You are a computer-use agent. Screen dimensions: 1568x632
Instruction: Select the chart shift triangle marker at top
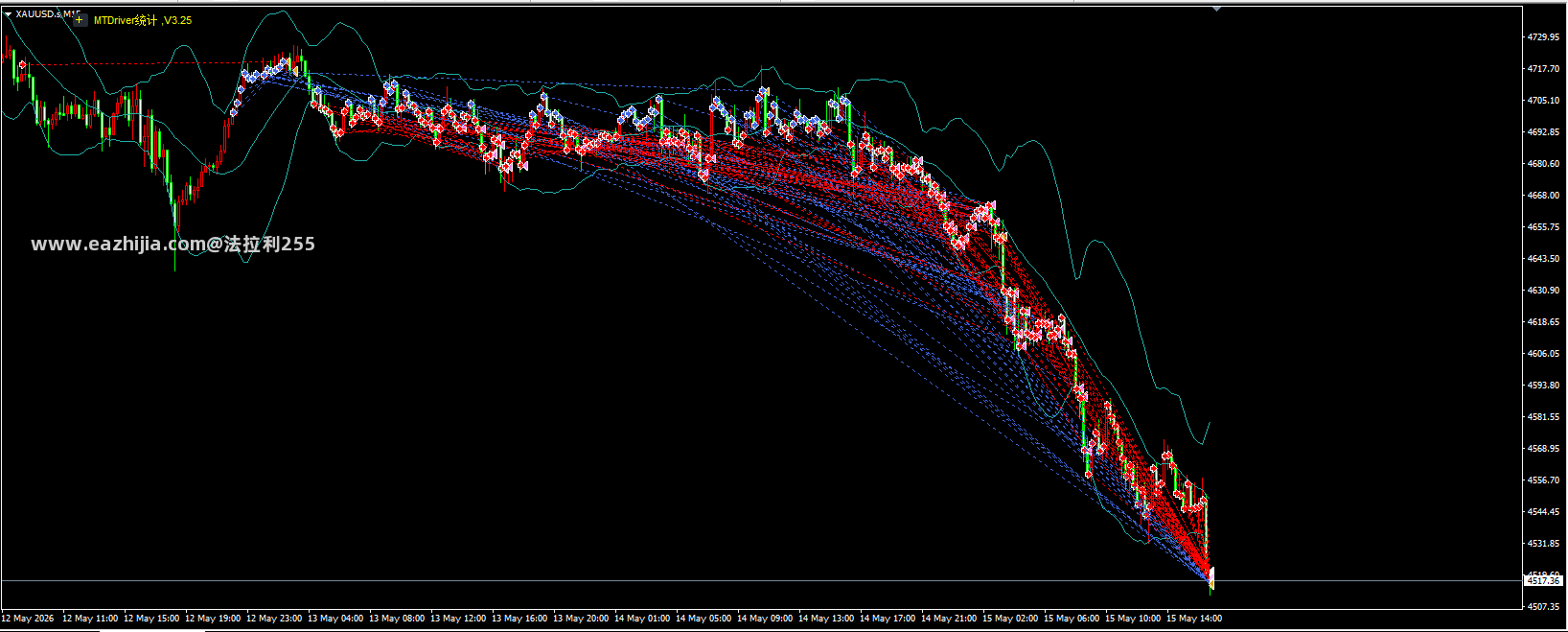[x=1216, y=9]
